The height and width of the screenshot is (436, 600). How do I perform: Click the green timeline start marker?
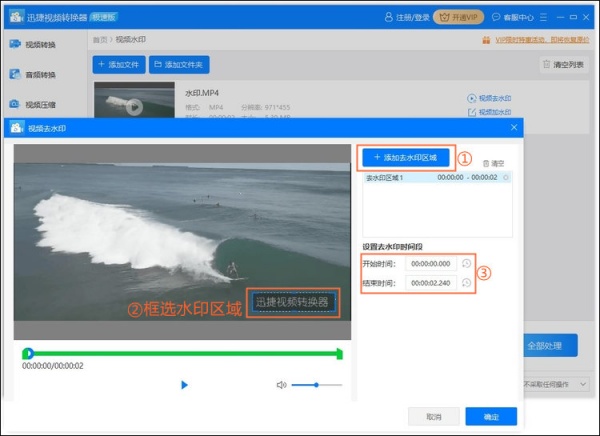pyautogui.click(x=29, y=353)
